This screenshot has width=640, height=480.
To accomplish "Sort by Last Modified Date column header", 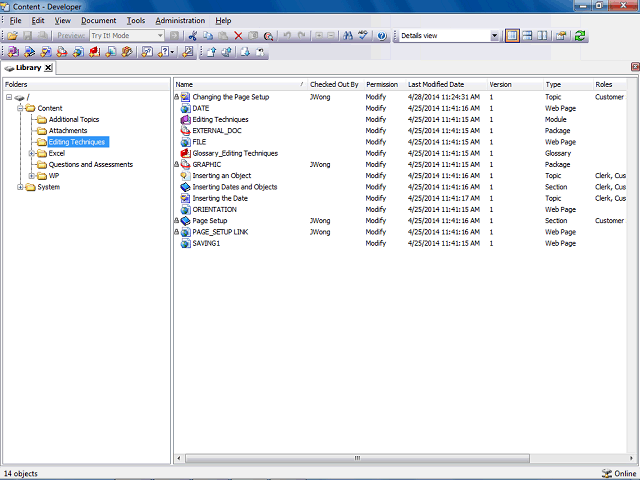I will coord(447,84).
